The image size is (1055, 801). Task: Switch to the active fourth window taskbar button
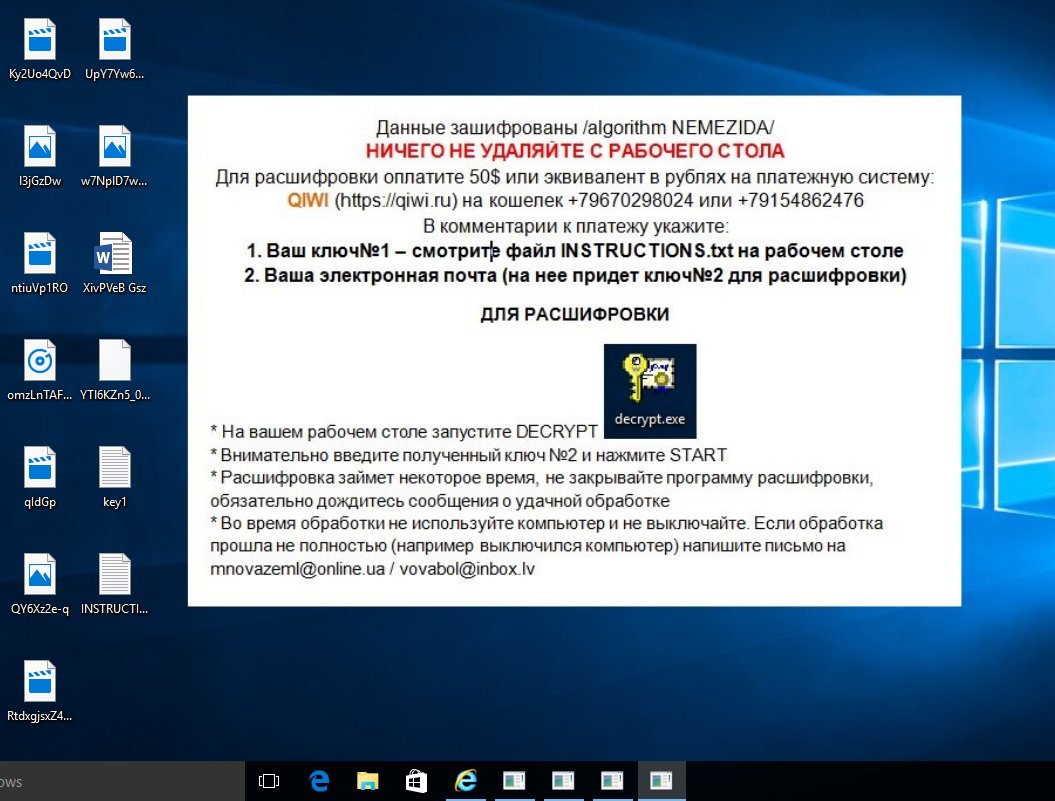pos(662,781)
